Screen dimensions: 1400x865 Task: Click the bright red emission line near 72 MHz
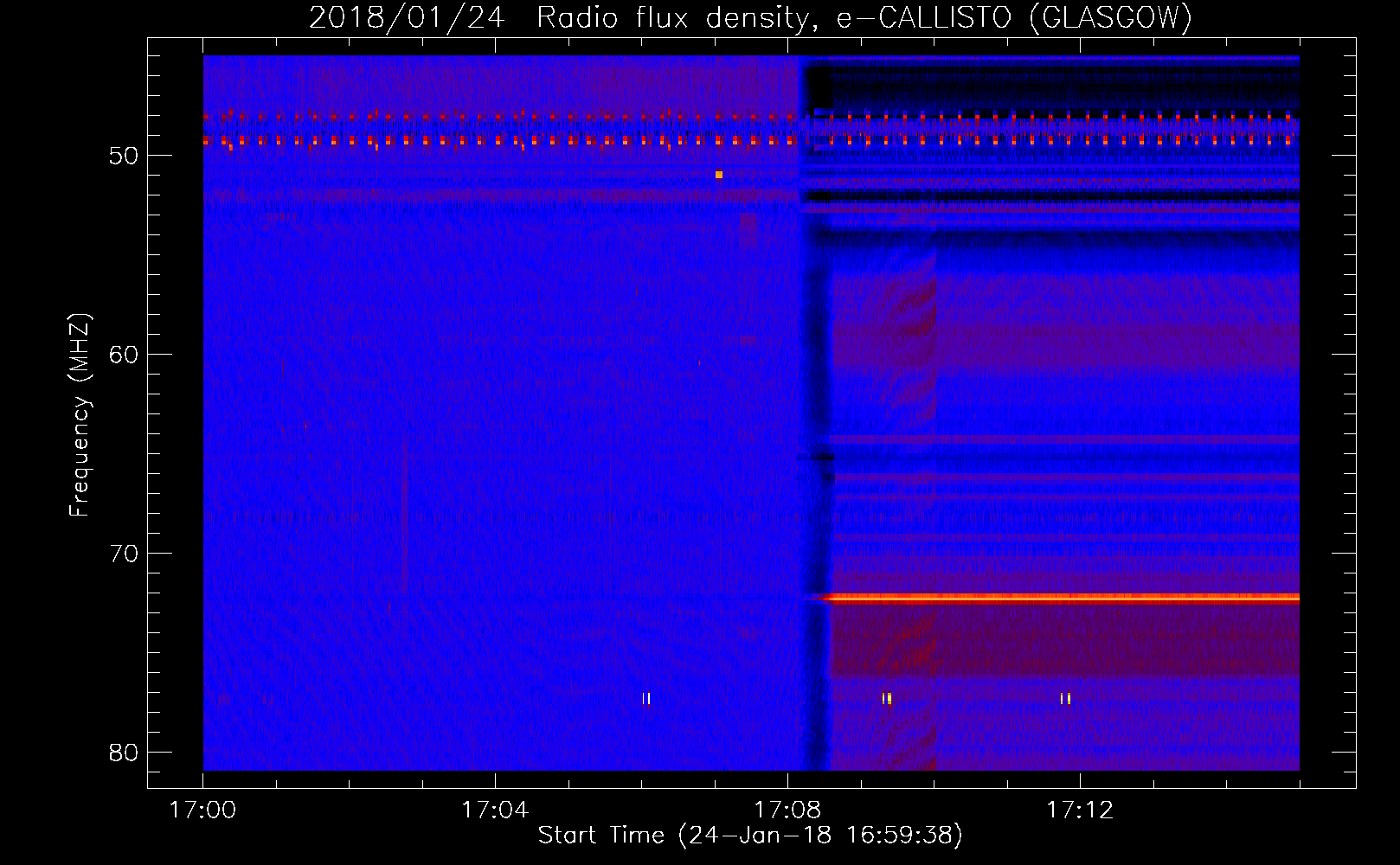coord(1063,597)
